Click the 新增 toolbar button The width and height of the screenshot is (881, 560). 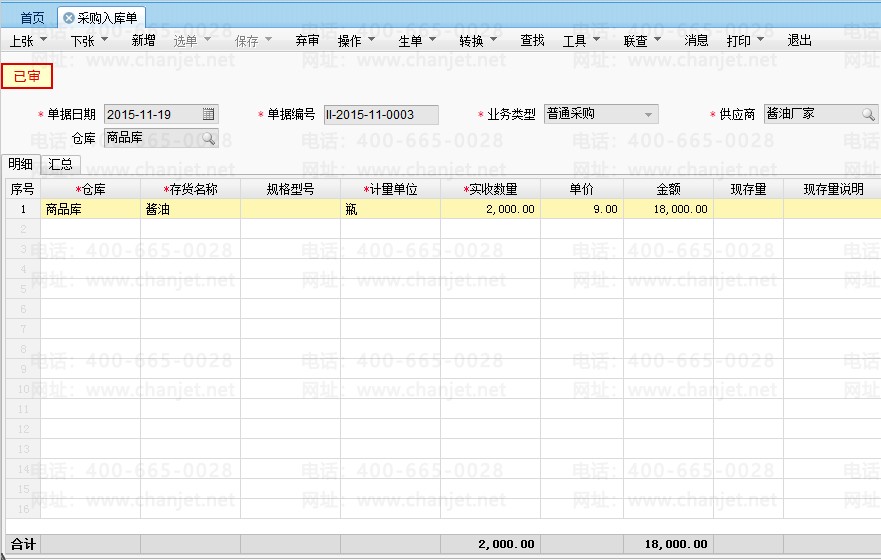143,40
